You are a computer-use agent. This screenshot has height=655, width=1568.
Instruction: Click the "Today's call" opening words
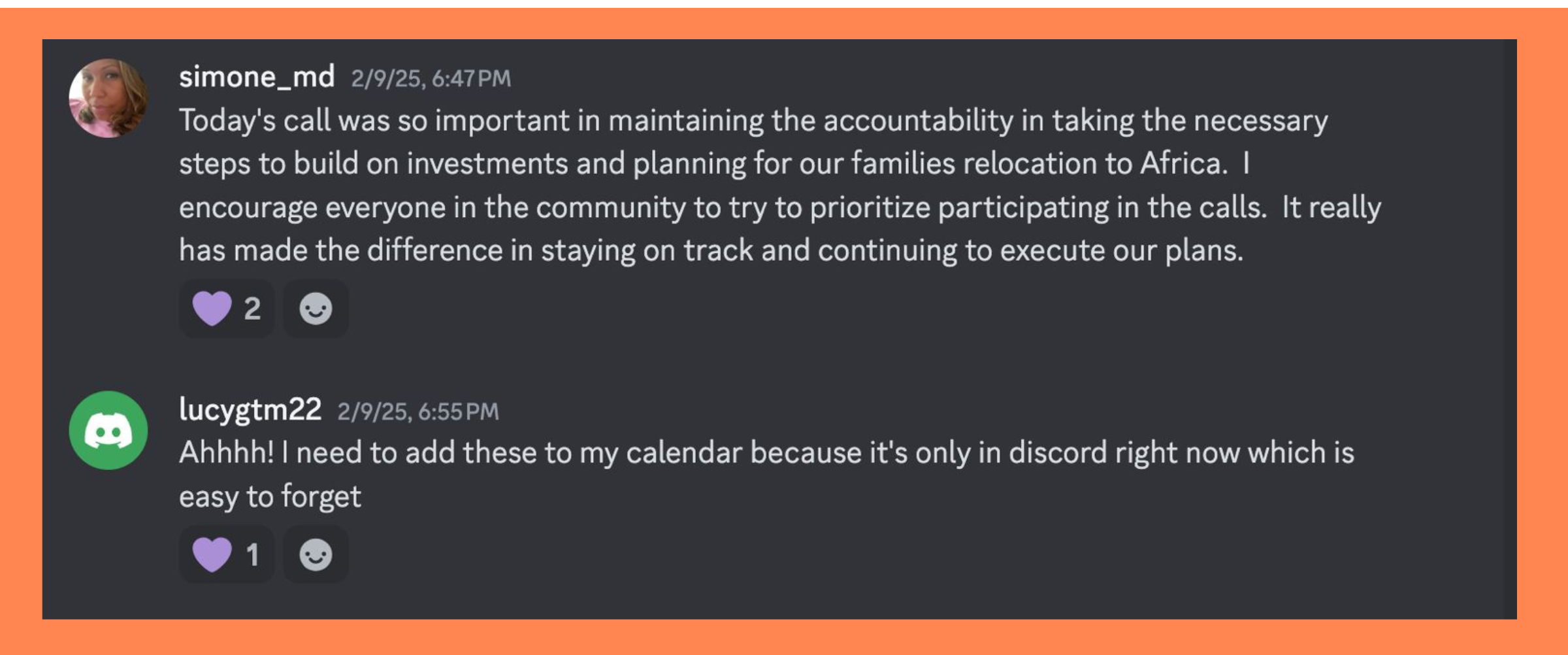tap(255, 121)
